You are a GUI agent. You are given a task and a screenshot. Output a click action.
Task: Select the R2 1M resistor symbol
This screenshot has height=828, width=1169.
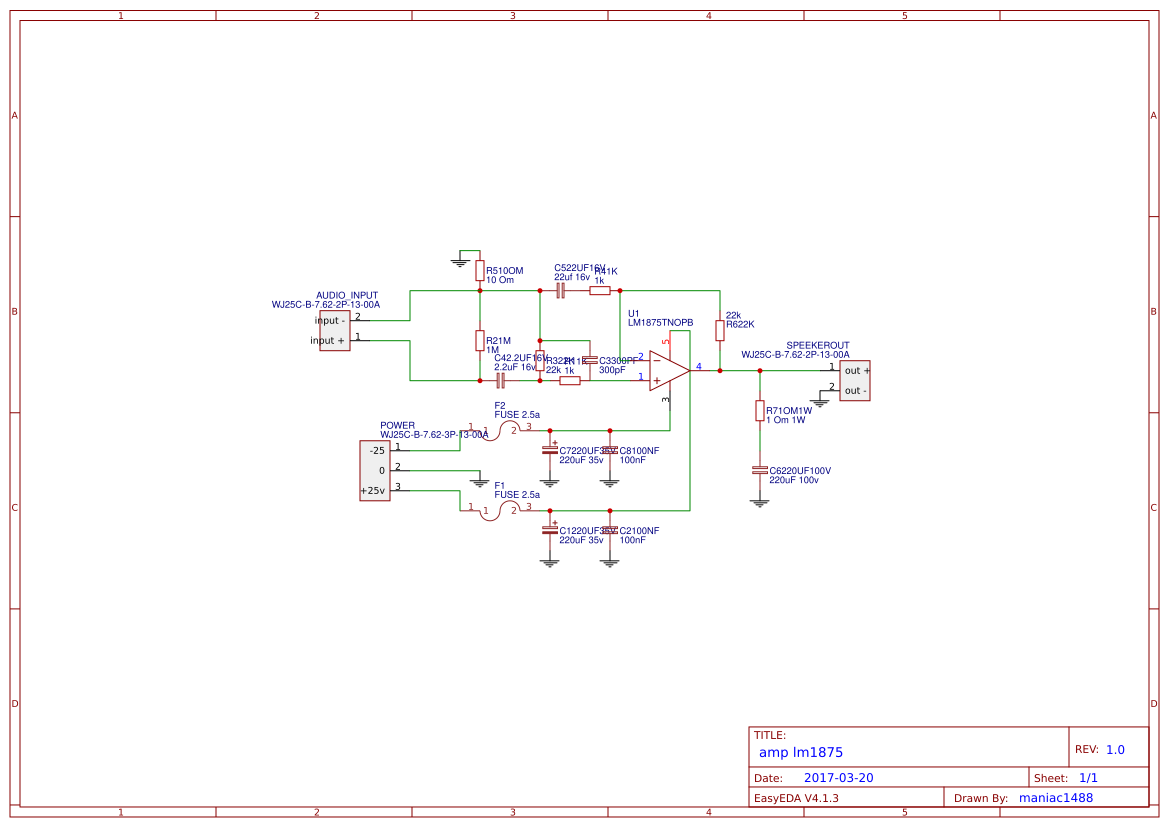coord(480,340)
